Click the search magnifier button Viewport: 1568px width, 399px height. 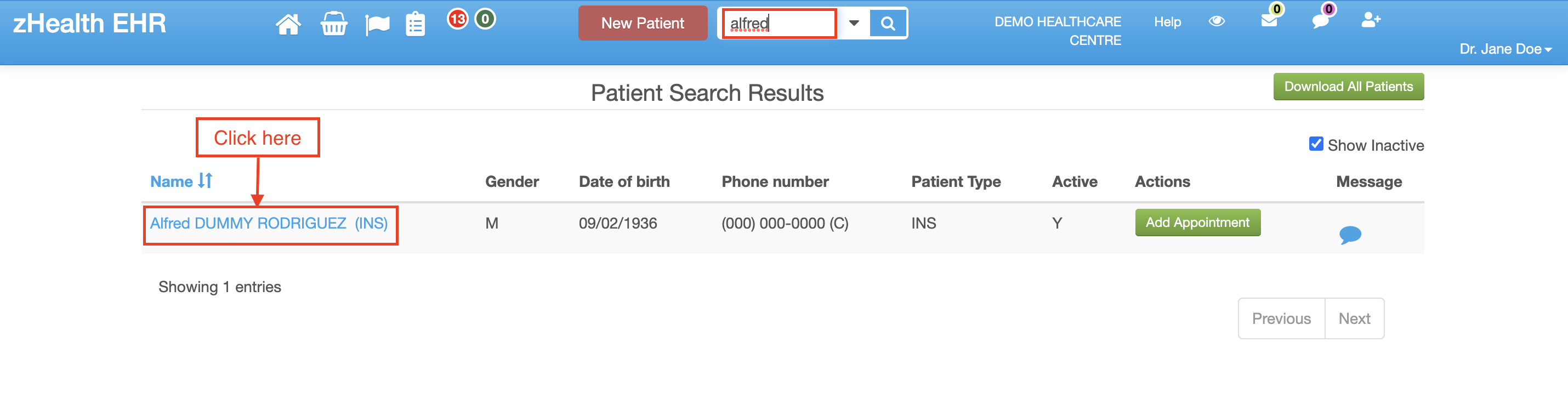coord(889,23)
